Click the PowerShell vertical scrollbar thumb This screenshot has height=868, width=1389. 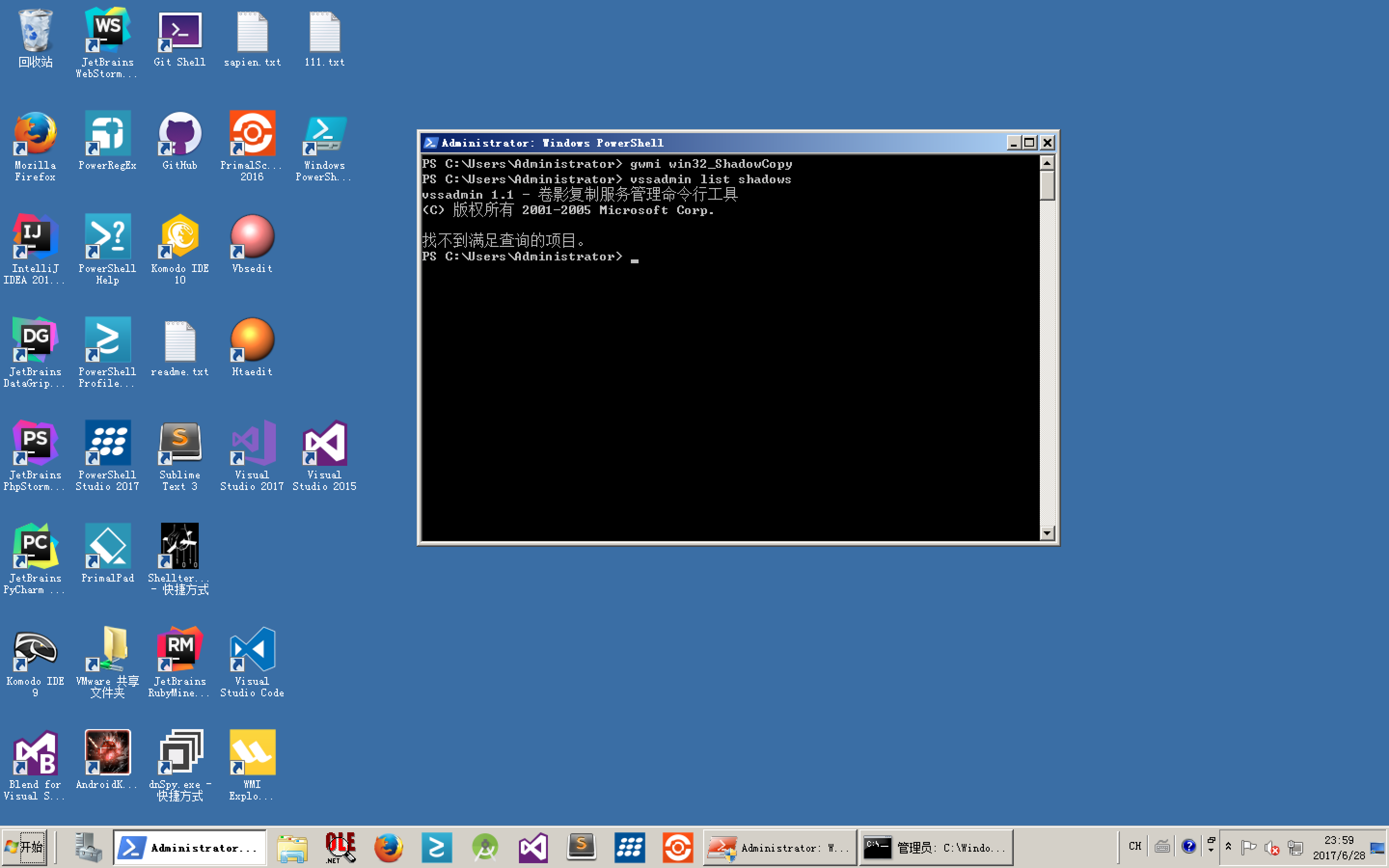(x=1047, y=186)
